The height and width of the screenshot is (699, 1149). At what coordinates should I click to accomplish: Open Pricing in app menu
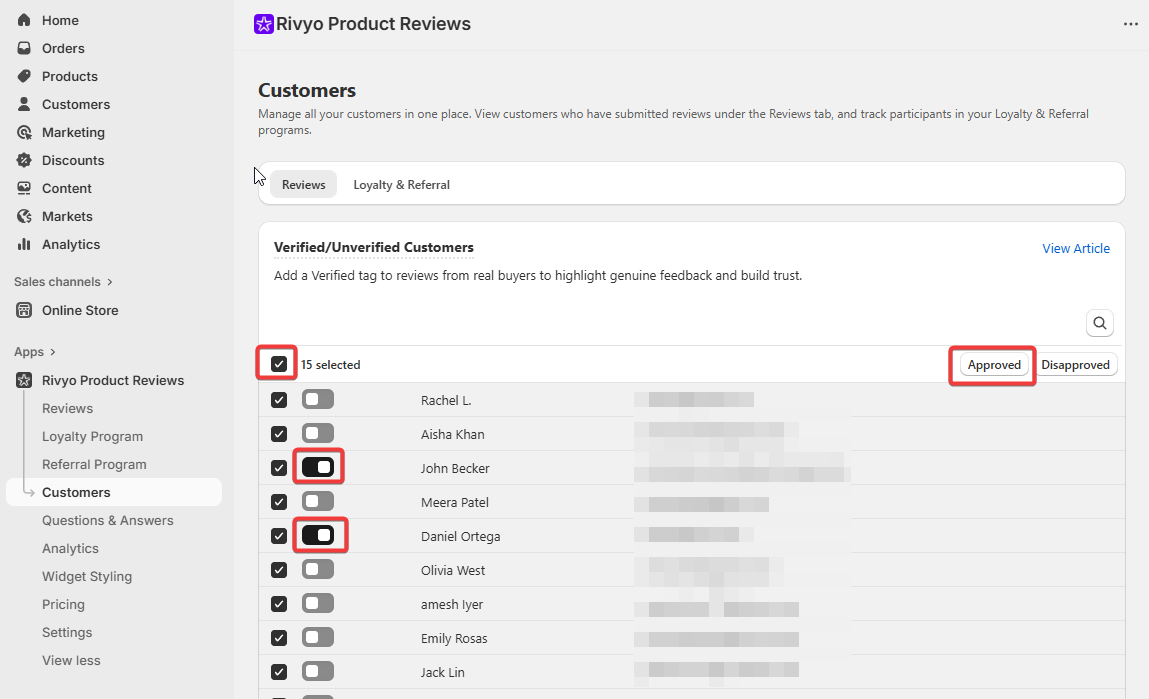pos(63,604)
